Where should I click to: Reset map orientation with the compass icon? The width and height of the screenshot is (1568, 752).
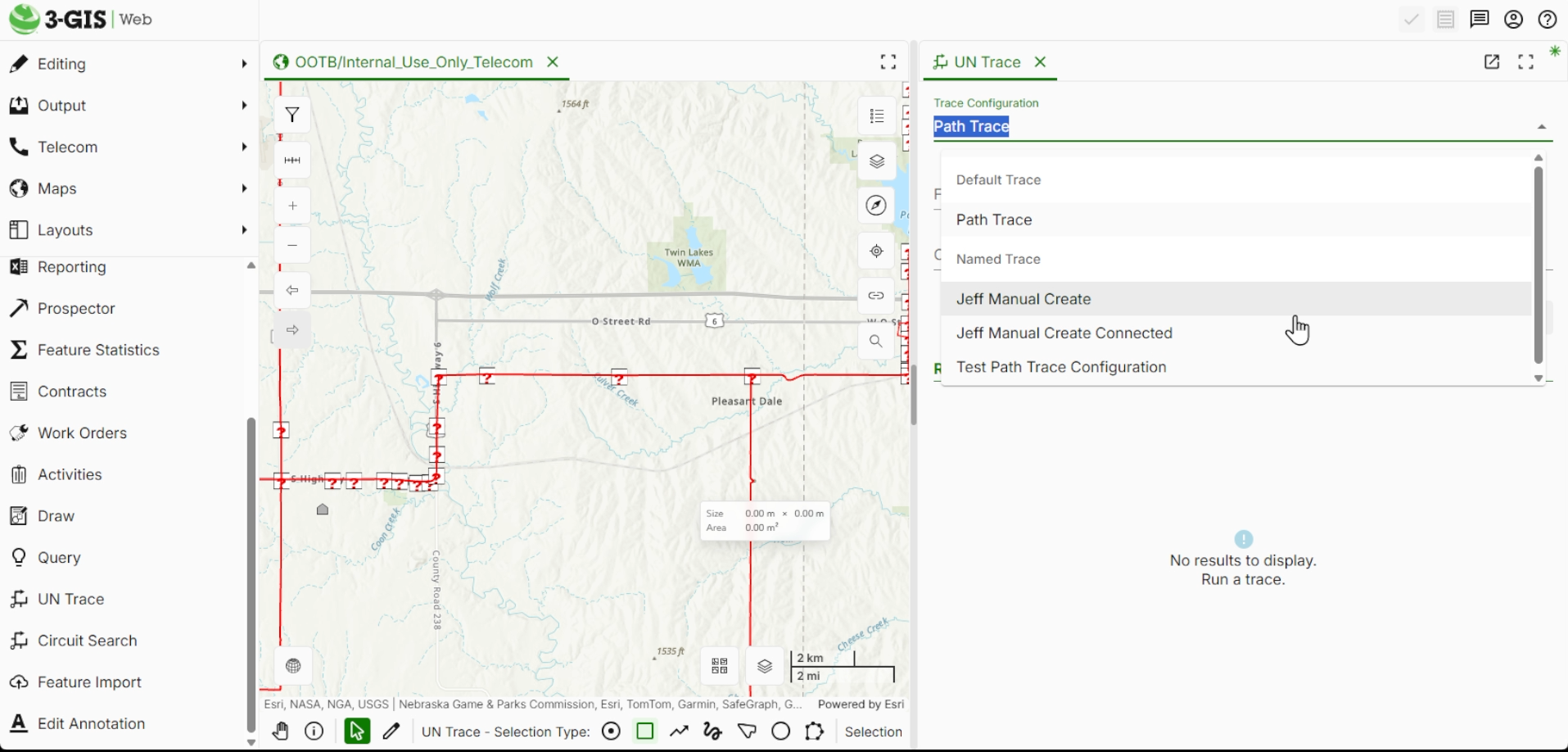tap(876, 206)
